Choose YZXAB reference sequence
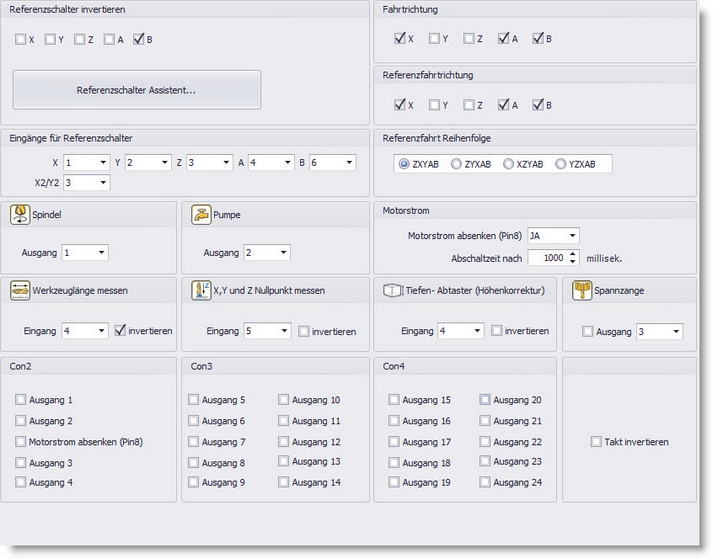Screen dimensions: 713x559 561,164
